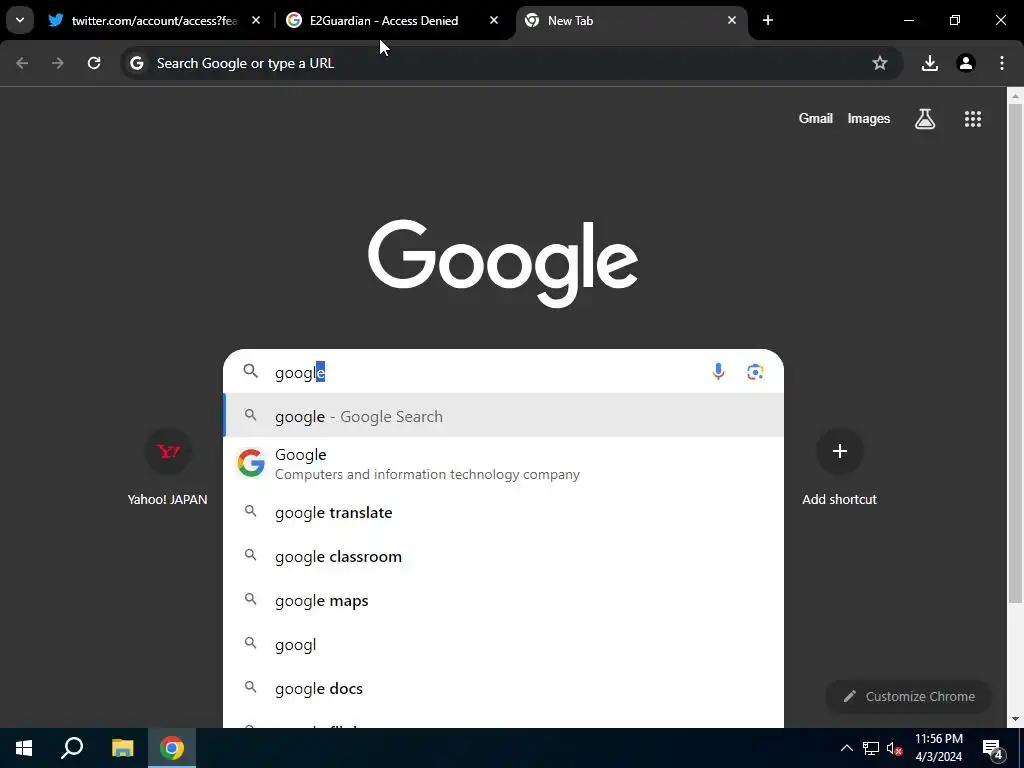Image resolution: width=1024 pixels, height=768 pixels.
Task: Select the New Tab tab
Action: click(632, 20)
